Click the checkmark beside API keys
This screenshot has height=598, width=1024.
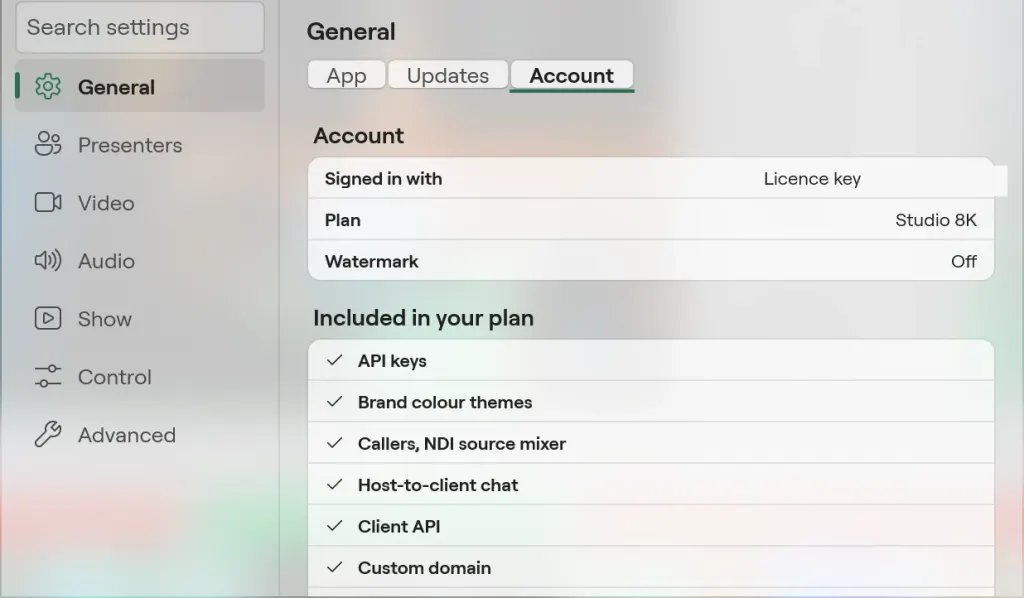click(x=334, y=360)
